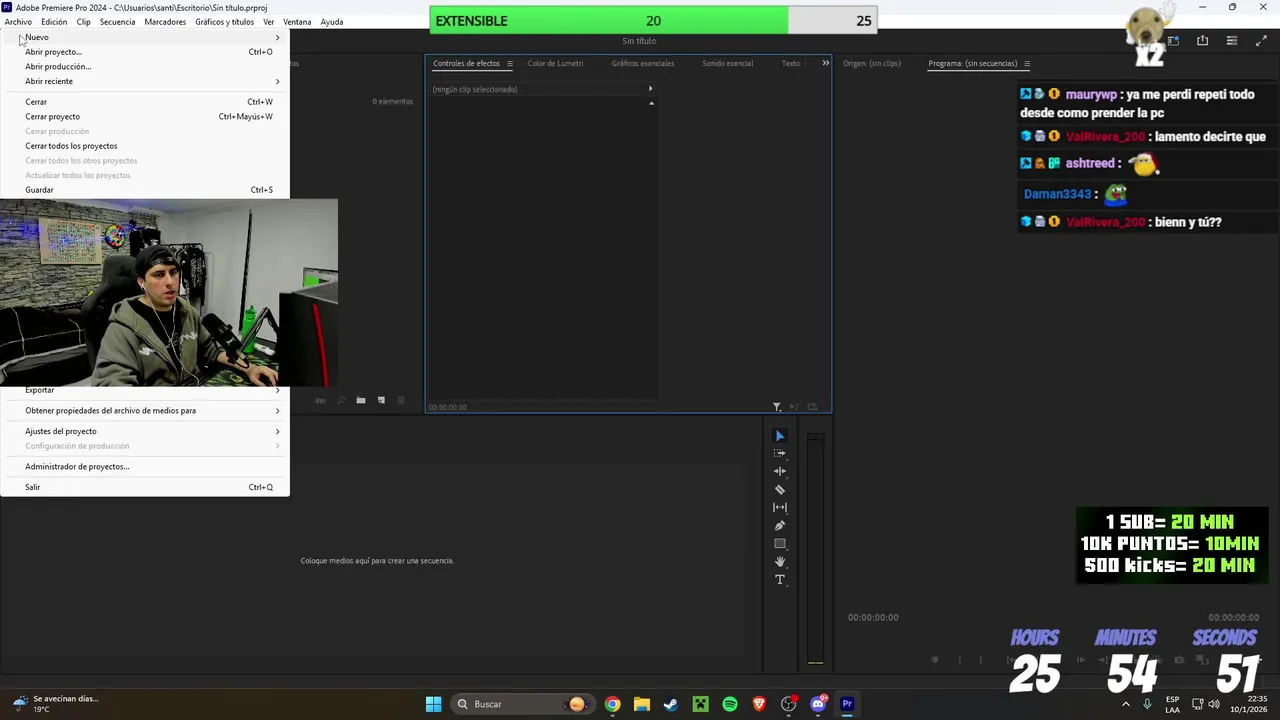Click the filter funnel icon in Effect Controls

click(776, 407)
